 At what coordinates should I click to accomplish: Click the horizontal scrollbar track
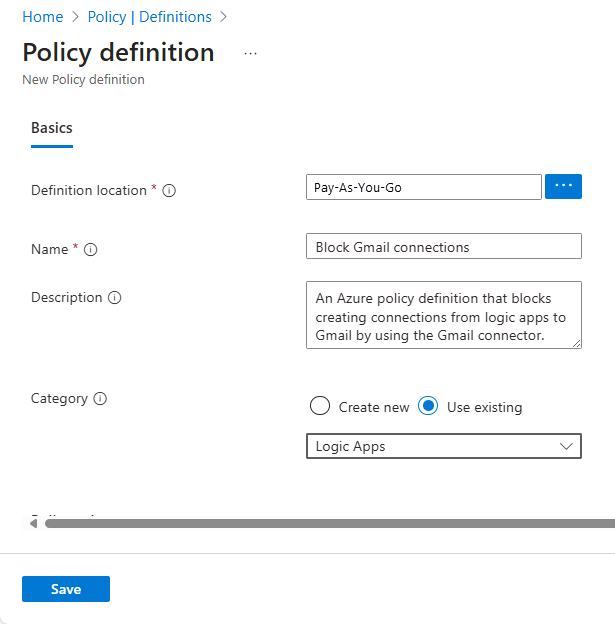pos(330,523)
